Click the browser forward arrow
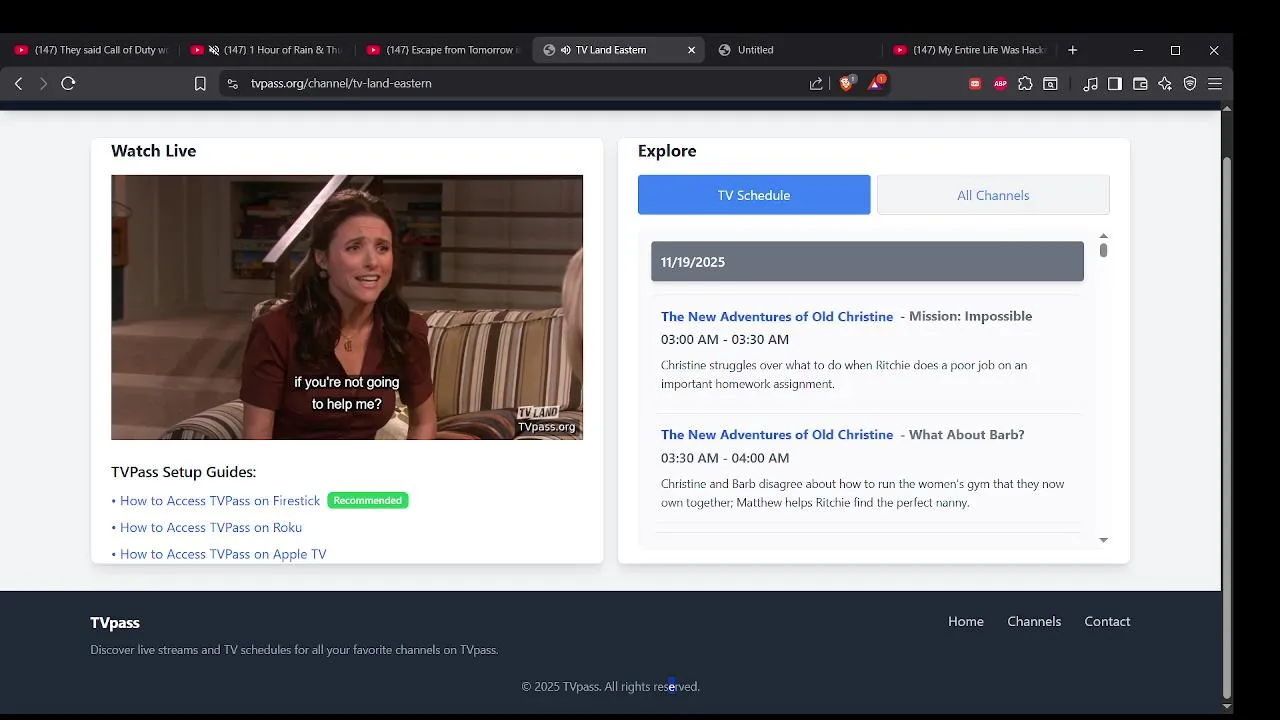Image resolution: width=1280 pixels, height=720 pixels. pyautogui.click(x=43, y=84)
